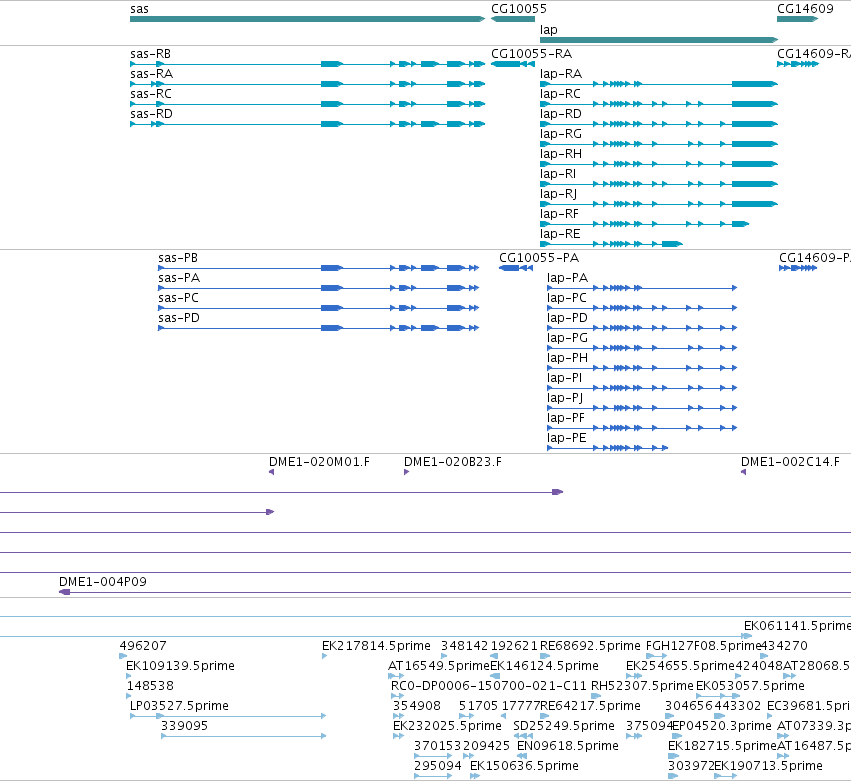The height and width of the screenshot is (781, 851).
Task: Click the sas-PD protein label
Action: tap(179, 318)
